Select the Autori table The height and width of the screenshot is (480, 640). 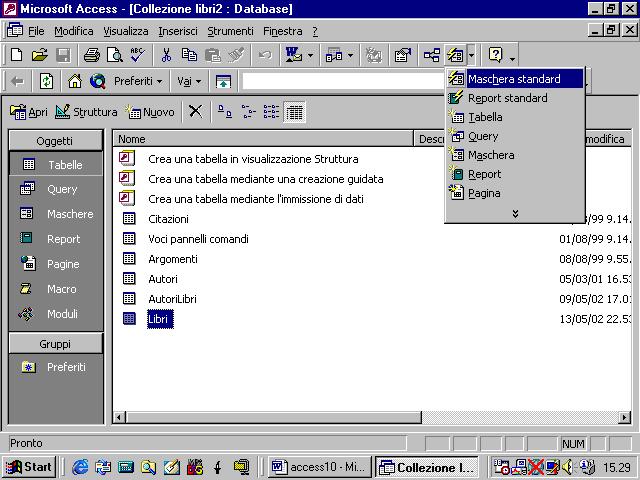pyautogui.click(x=163, y=279)
